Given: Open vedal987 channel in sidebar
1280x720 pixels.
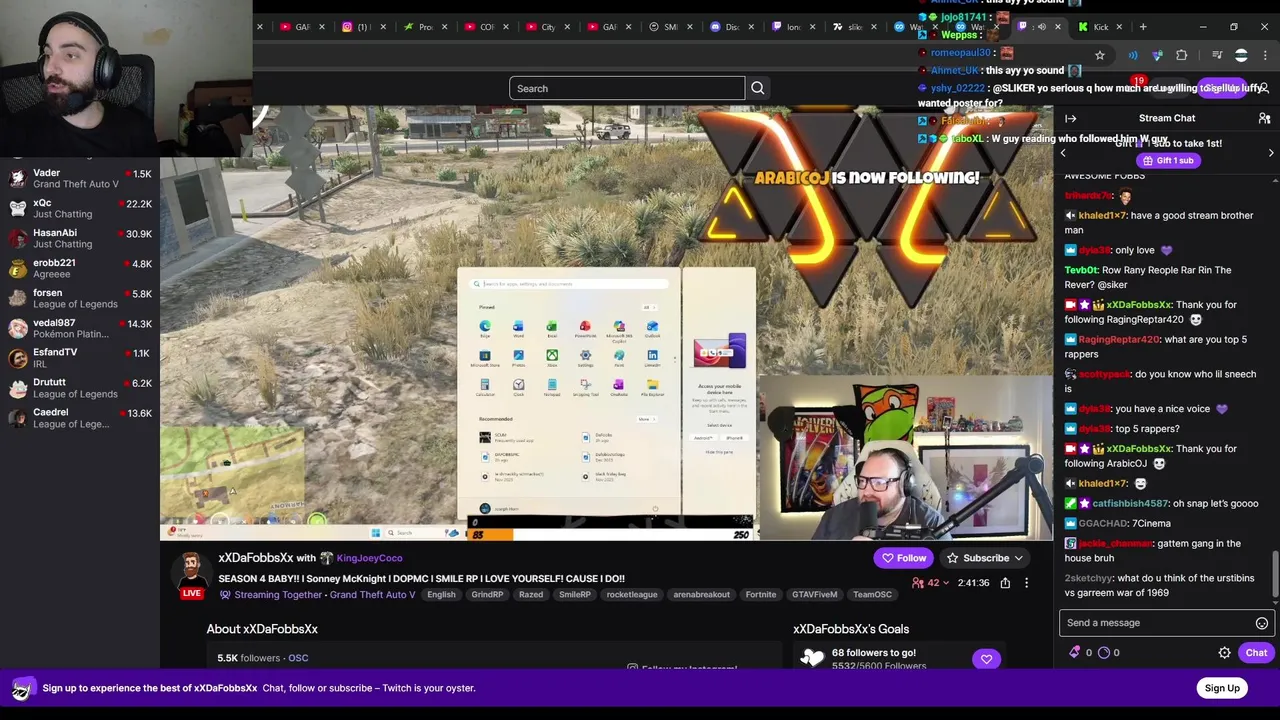Looking at the screenshot, I should 80,328.
